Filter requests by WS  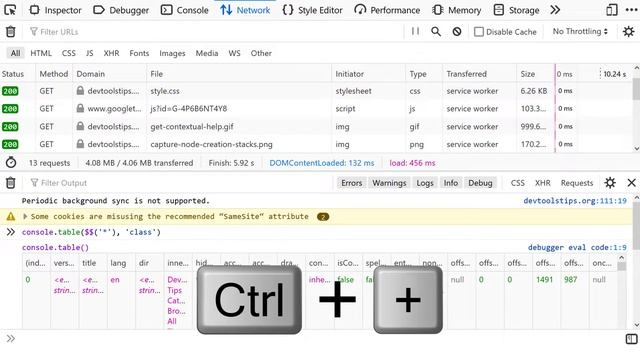[x=234, y=53]
